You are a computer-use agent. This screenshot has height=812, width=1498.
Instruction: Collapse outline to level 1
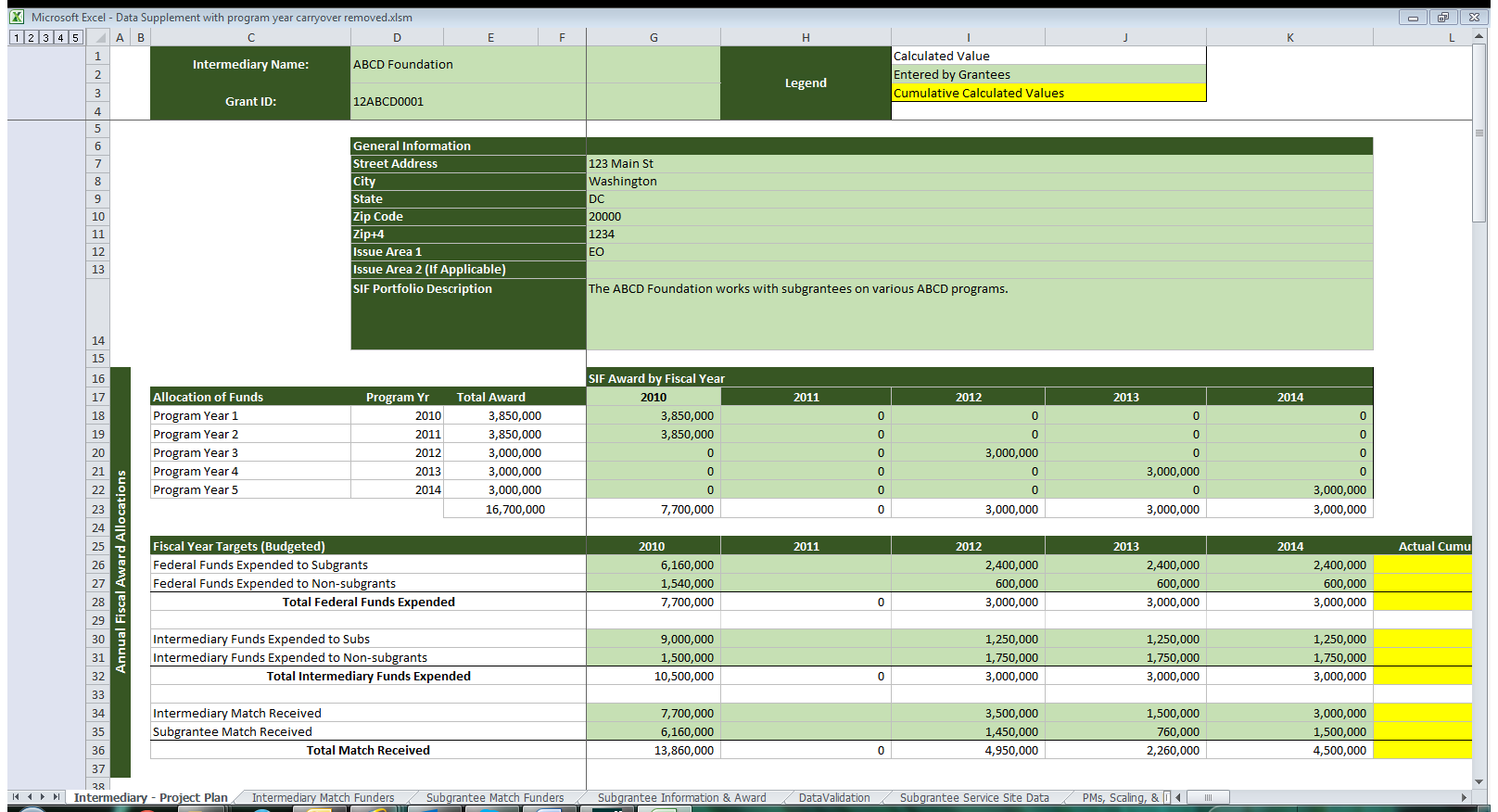tap(16, 38)
